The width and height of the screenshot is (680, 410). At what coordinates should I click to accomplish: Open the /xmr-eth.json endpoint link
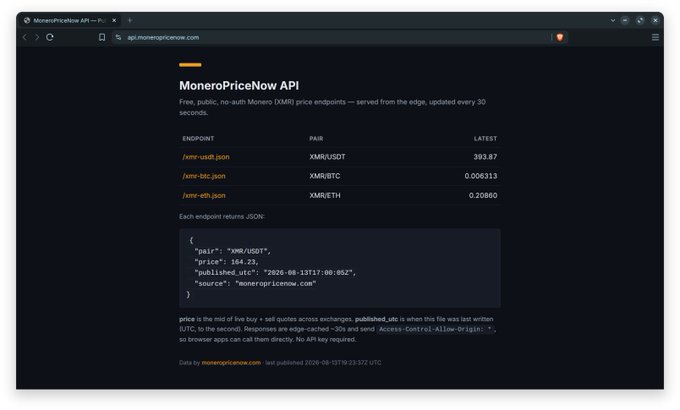click(204, 195)
